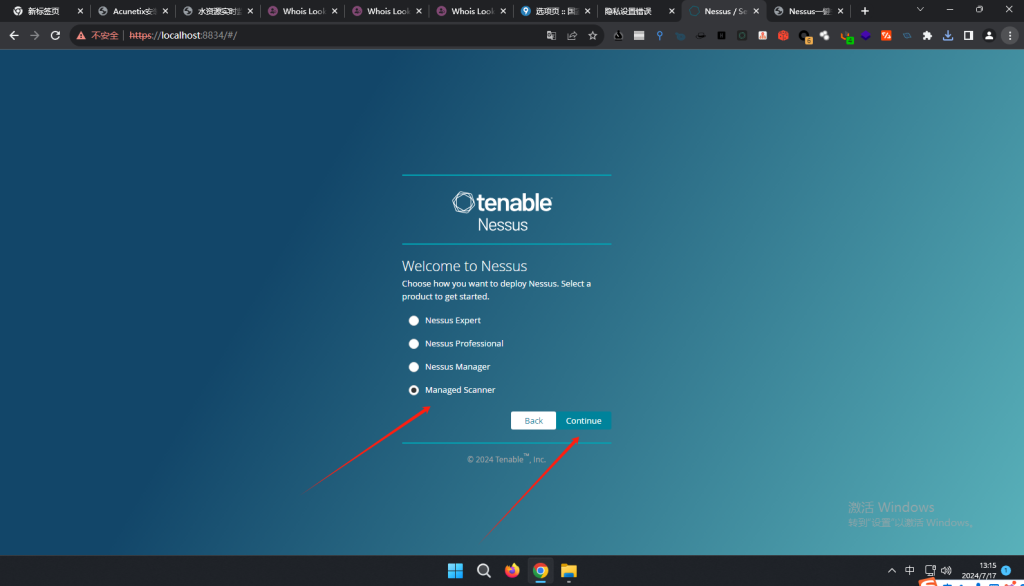
Task: Close the 新标签页 tab
Action: point(80,11)
